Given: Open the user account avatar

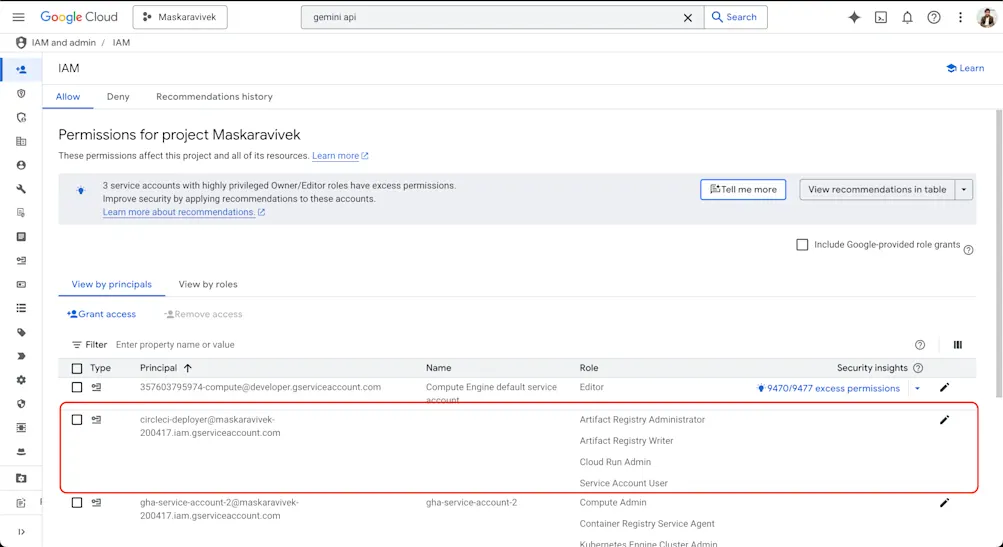Looking at the screenshot, I should tap(987, 17).
